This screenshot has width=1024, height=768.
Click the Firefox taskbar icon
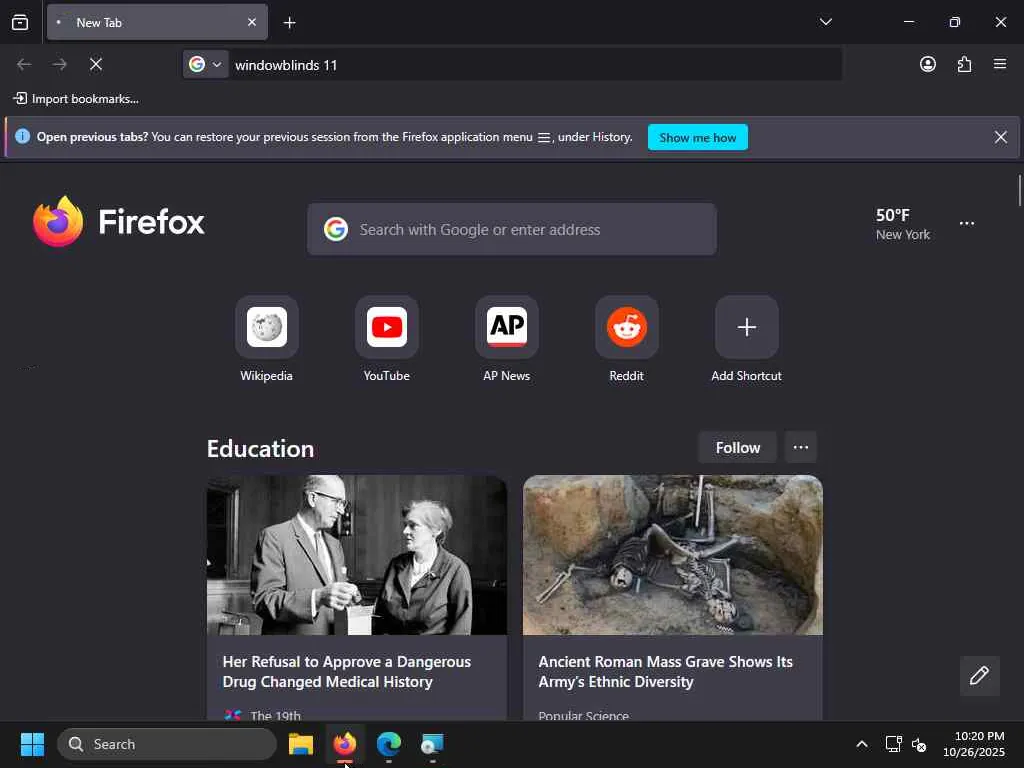tap(345, 744)
